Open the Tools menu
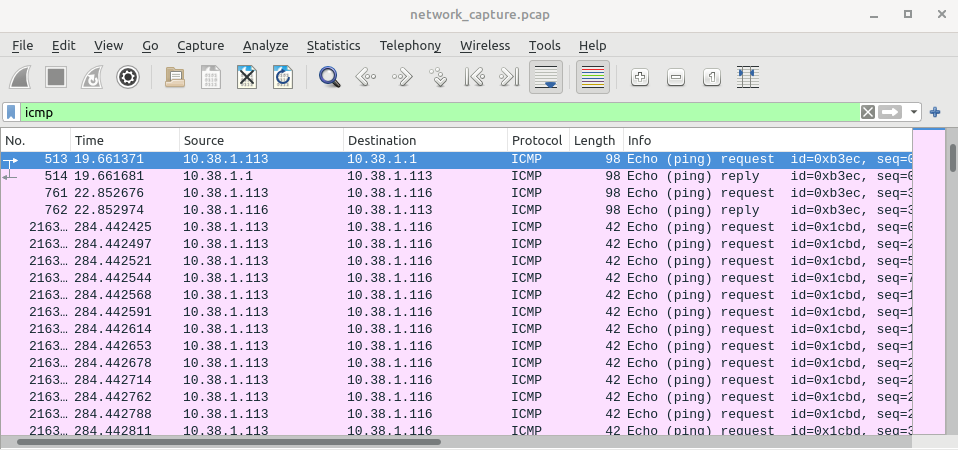Image resolution: width=958 pixels, height=450 pixels. 544,46
